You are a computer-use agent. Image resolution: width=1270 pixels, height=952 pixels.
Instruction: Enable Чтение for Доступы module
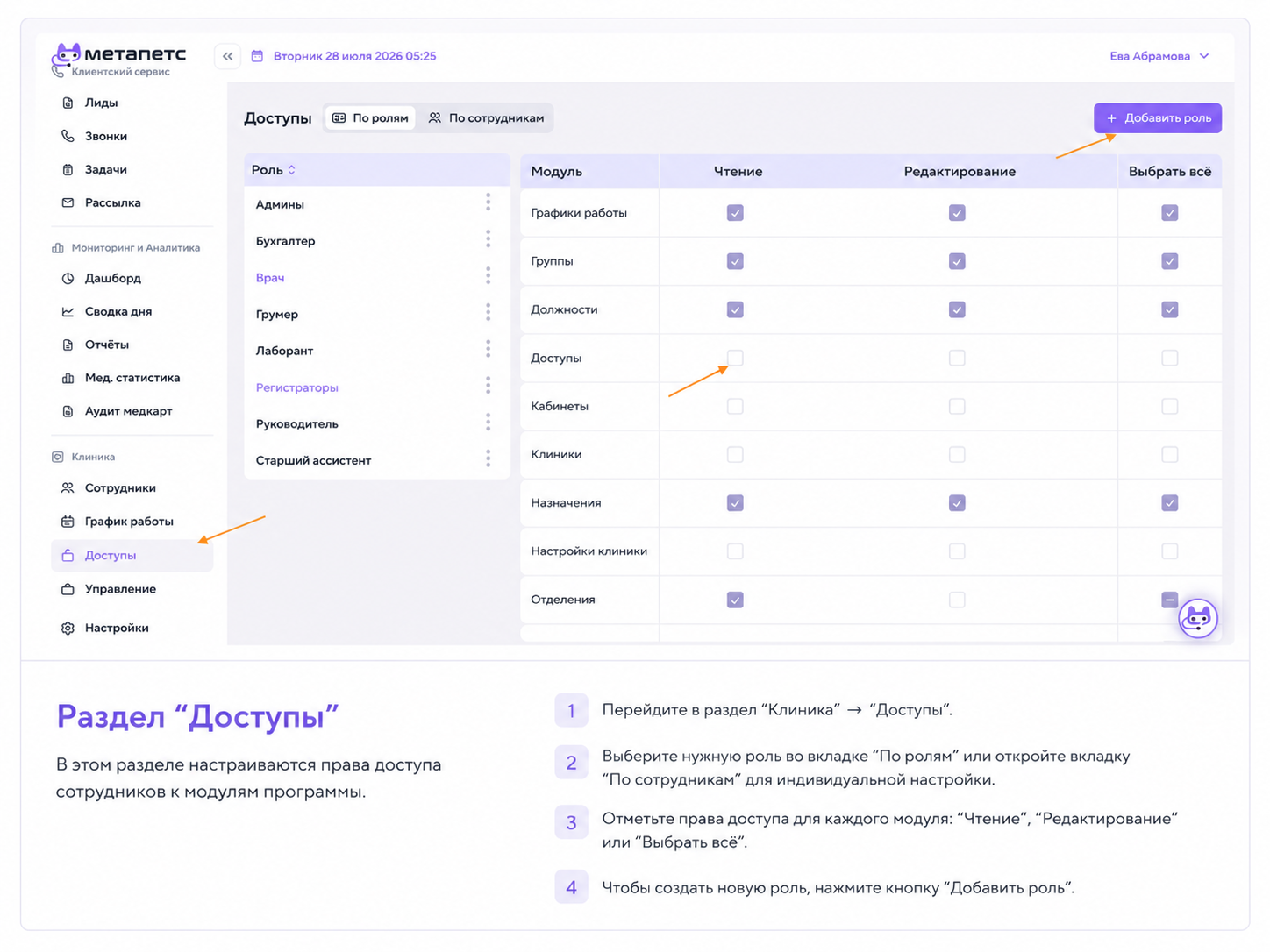[735, 358]
